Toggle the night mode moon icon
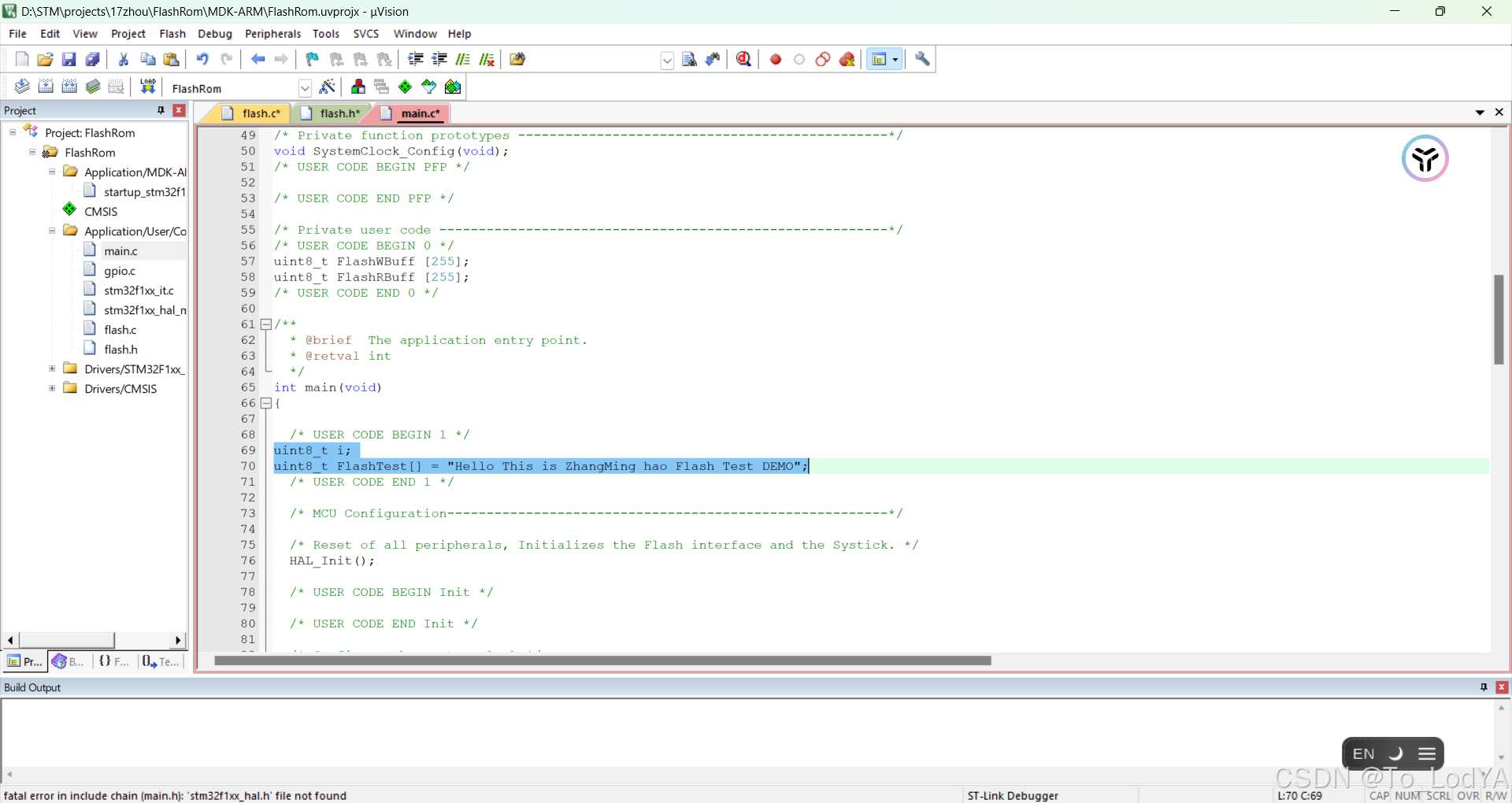Viewport: 1512px width, 803px height. [1395, 753]
